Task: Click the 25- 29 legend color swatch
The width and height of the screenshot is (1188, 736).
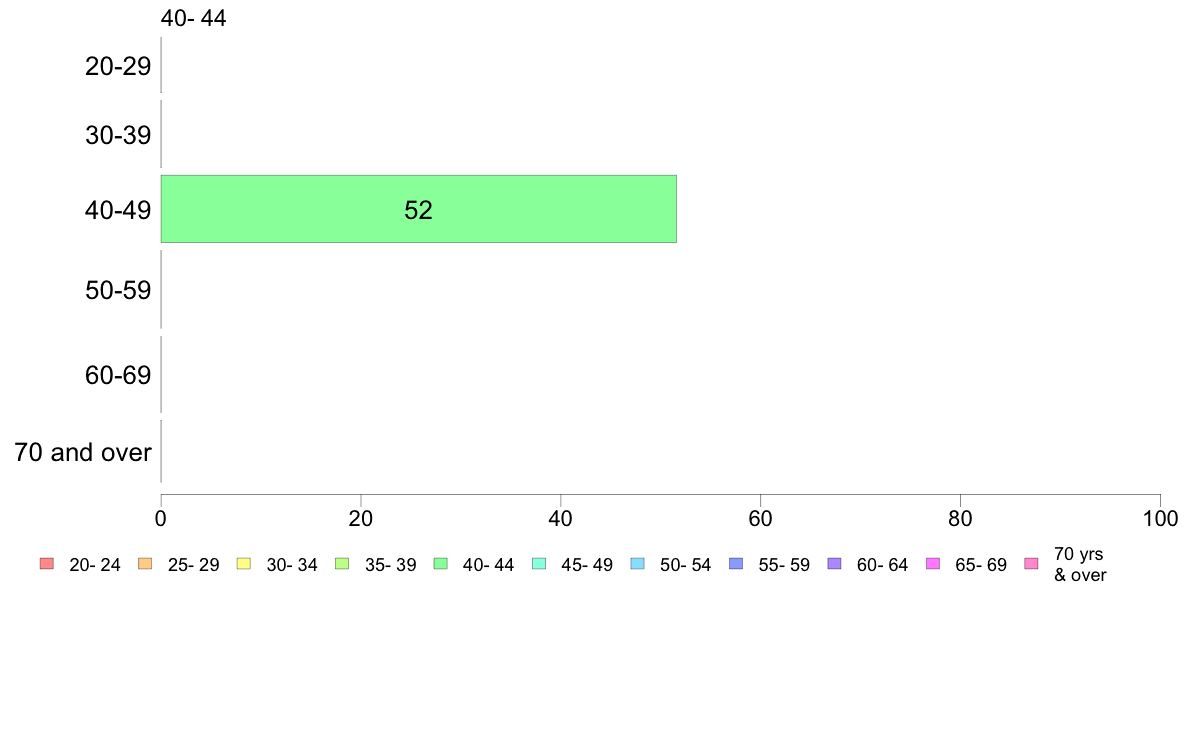Action: pos(145,564)
